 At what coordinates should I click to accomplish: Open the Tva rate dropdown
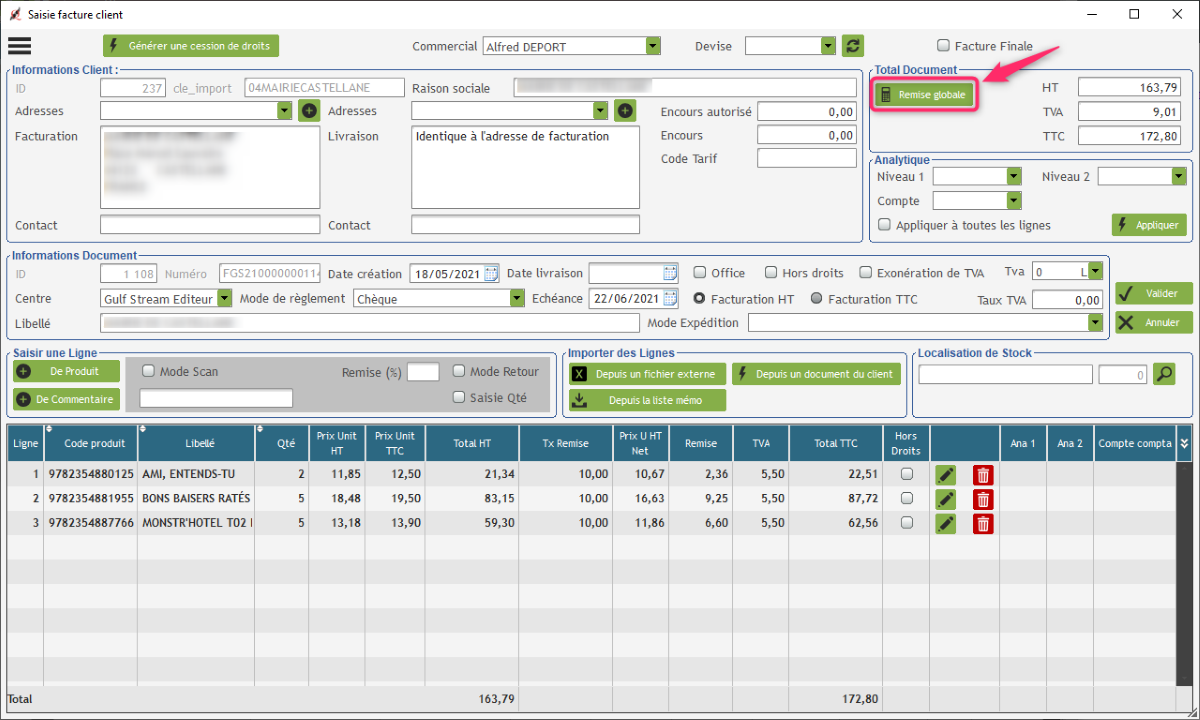coord(1095,271)
